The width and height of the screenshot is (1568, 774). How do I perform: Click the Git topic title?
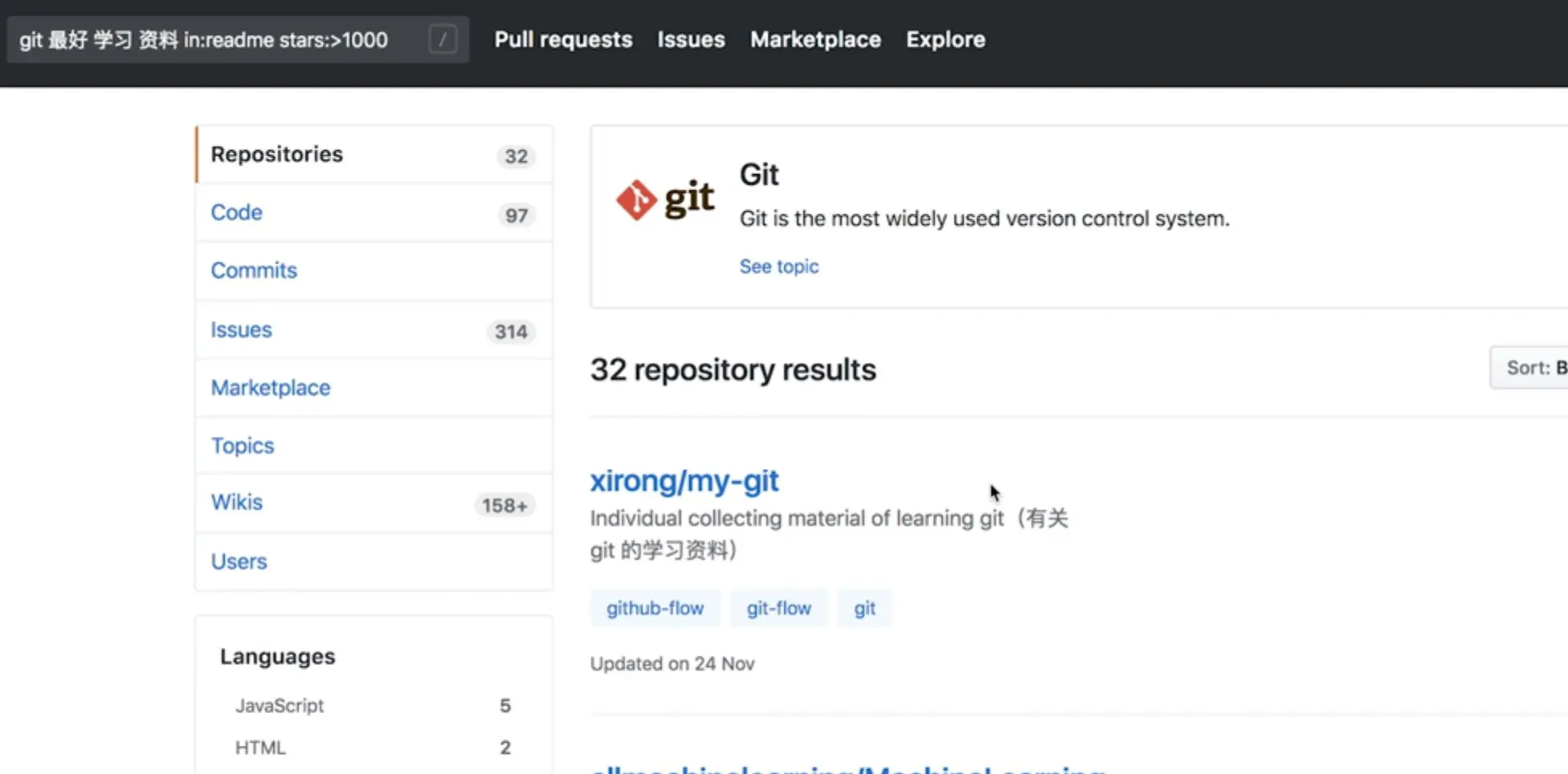pyautogui.click(x=759, y=175)
